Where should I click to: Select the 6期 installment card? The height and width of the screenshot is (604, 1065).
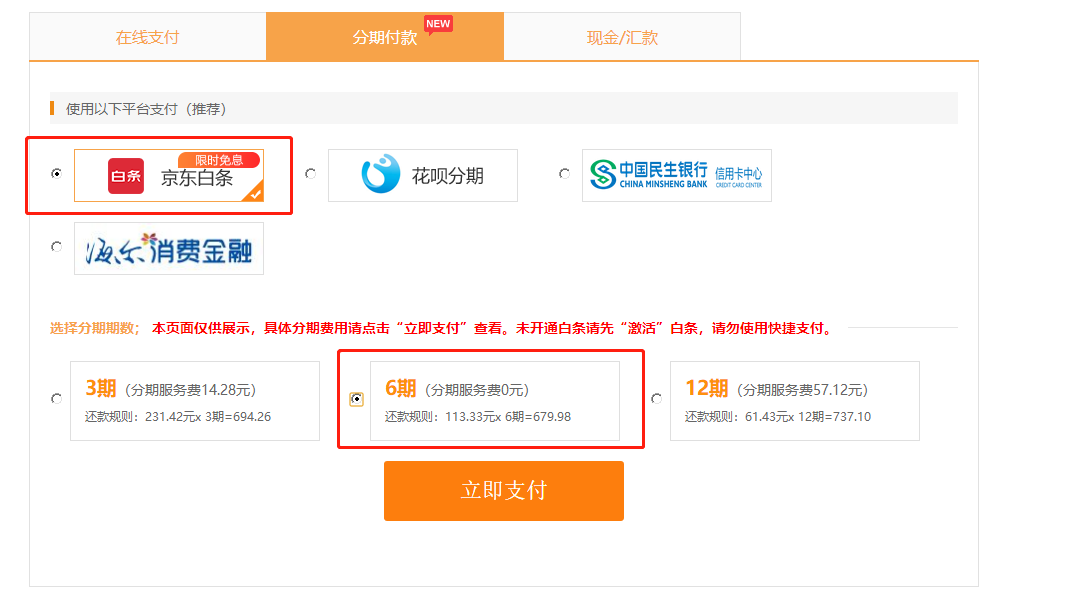click(x=497, y=400)
